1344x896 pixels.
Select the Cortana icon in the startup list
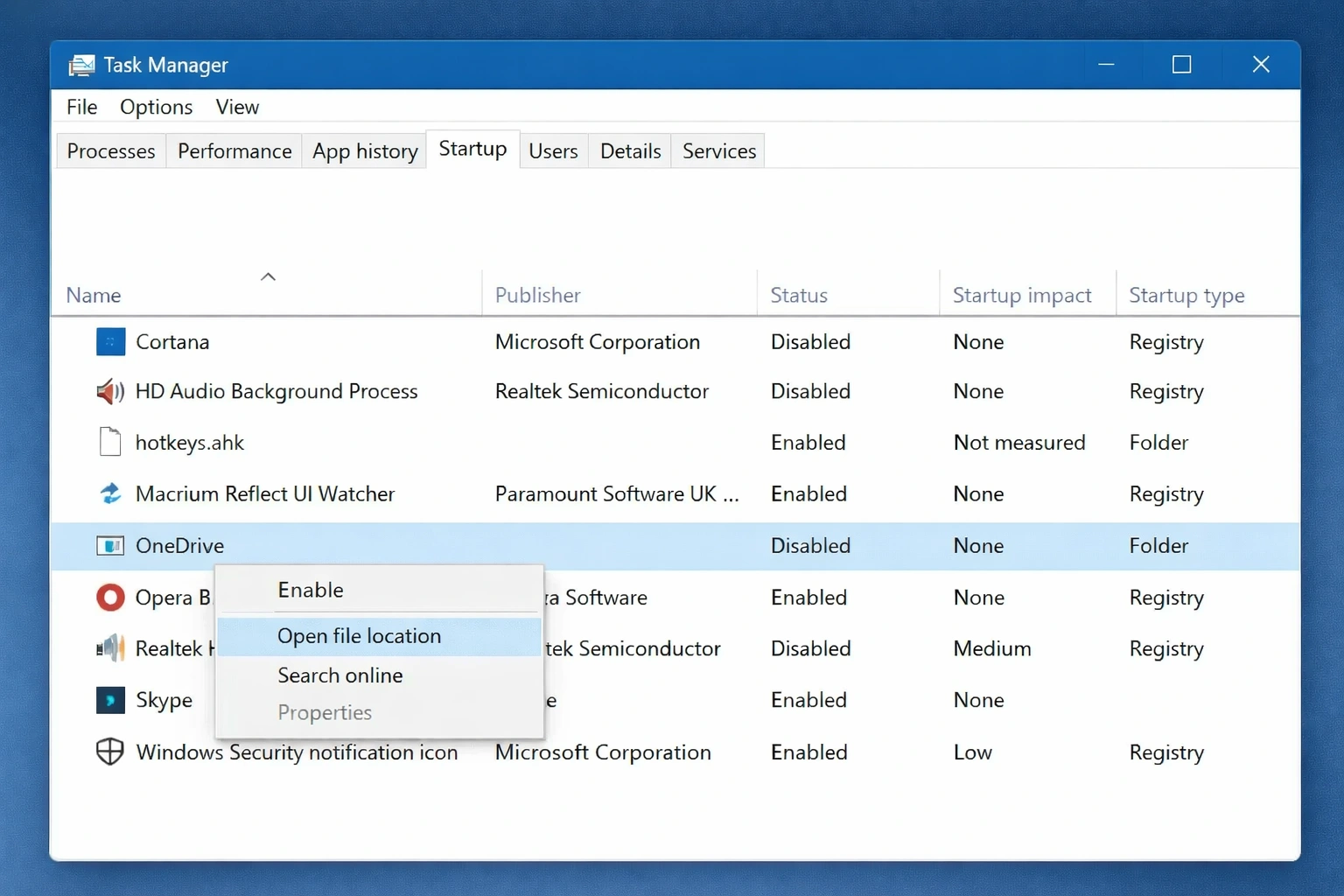[x=110, y=341]
